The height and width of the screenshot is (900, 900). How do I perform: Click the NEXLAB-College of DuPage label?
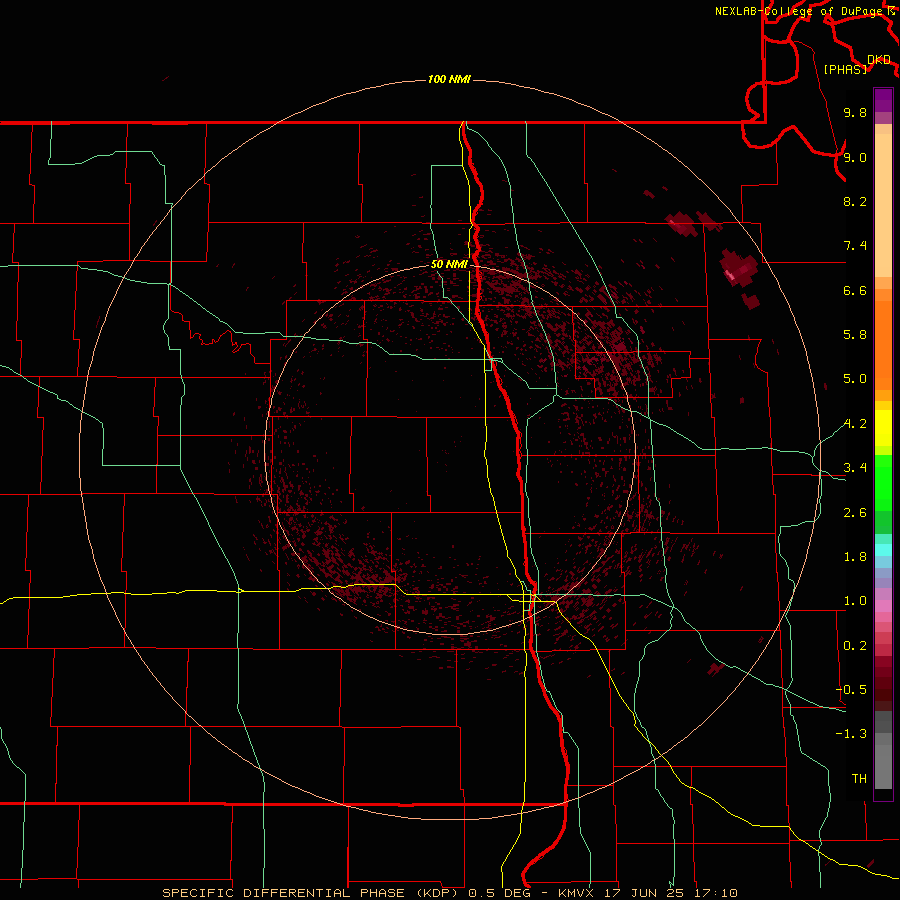click(800, 11)
